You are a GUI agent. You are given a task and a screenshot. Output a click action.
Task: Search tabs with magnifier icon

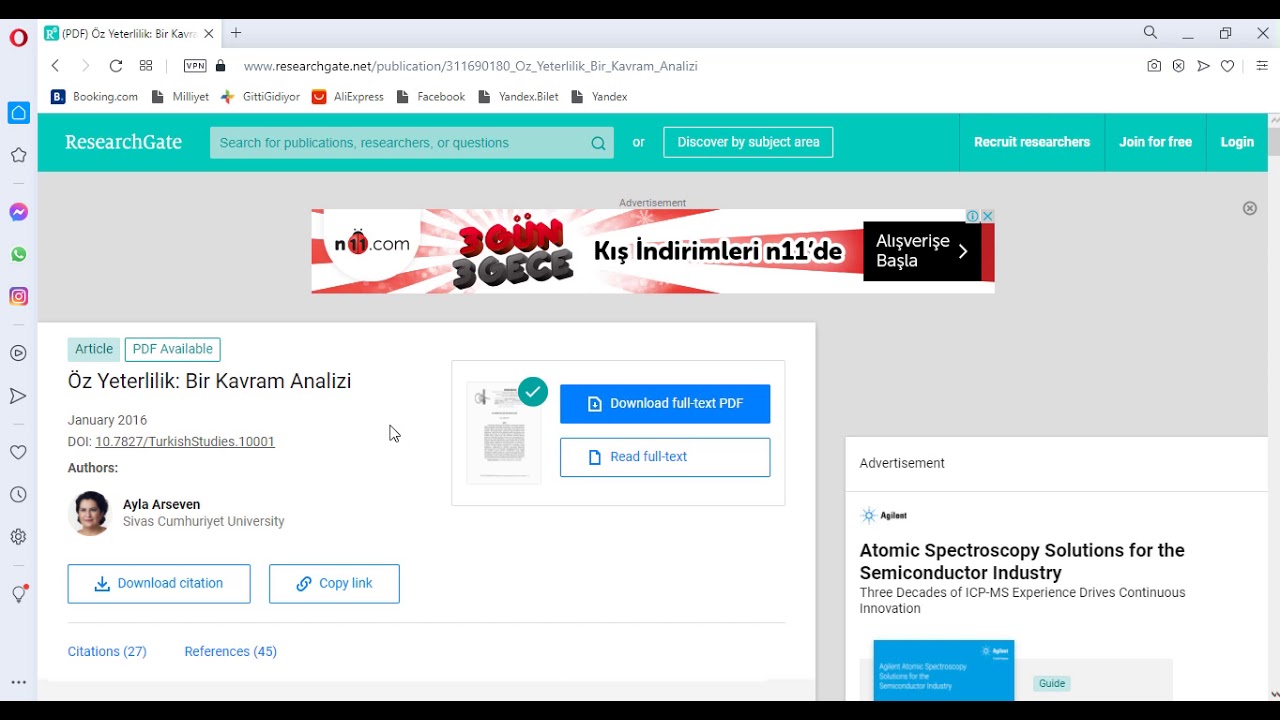(x=1151, y=33)
